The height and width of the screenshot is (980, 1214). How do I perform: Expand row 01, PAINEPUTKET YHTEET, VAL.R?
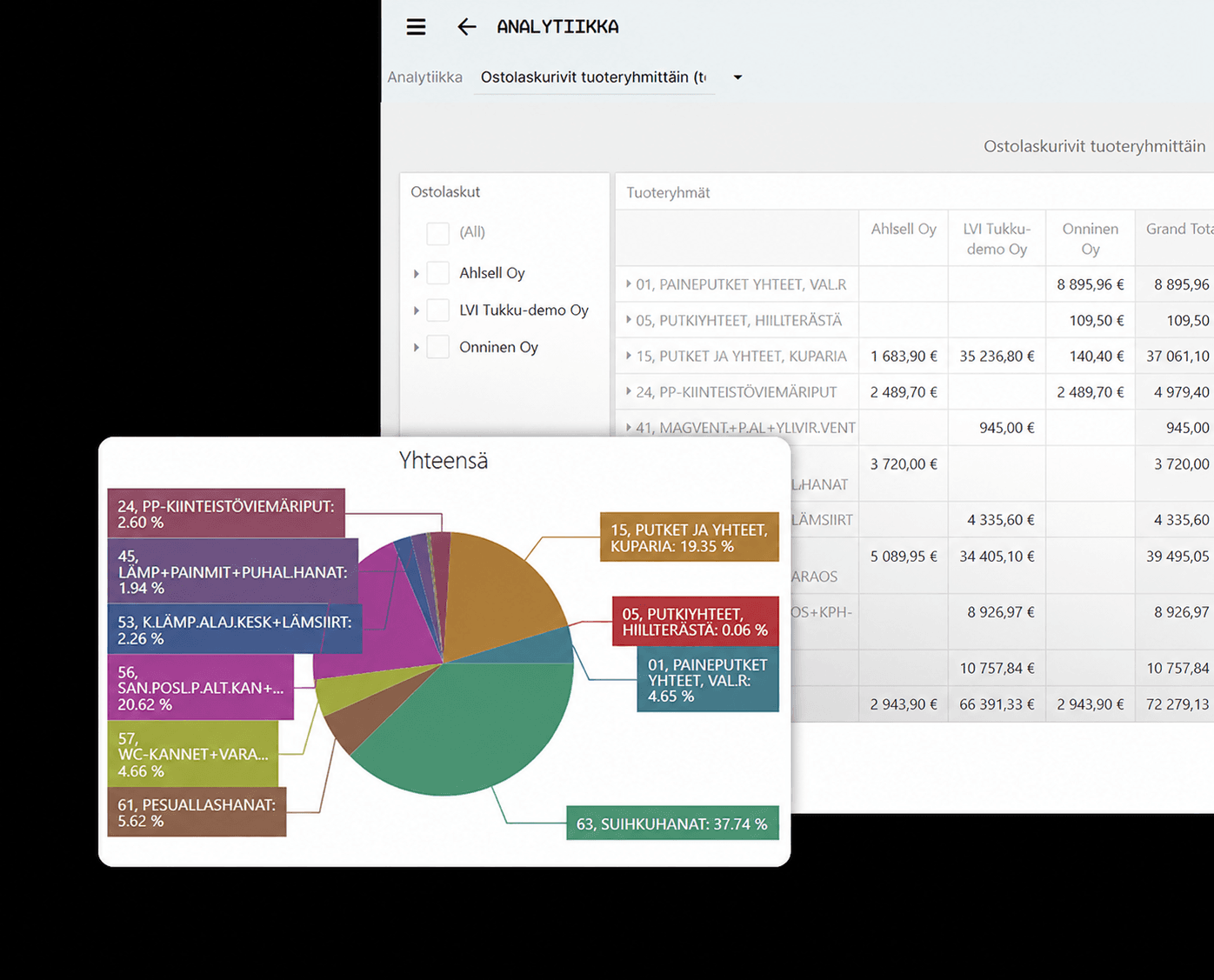tap(629, 283)
